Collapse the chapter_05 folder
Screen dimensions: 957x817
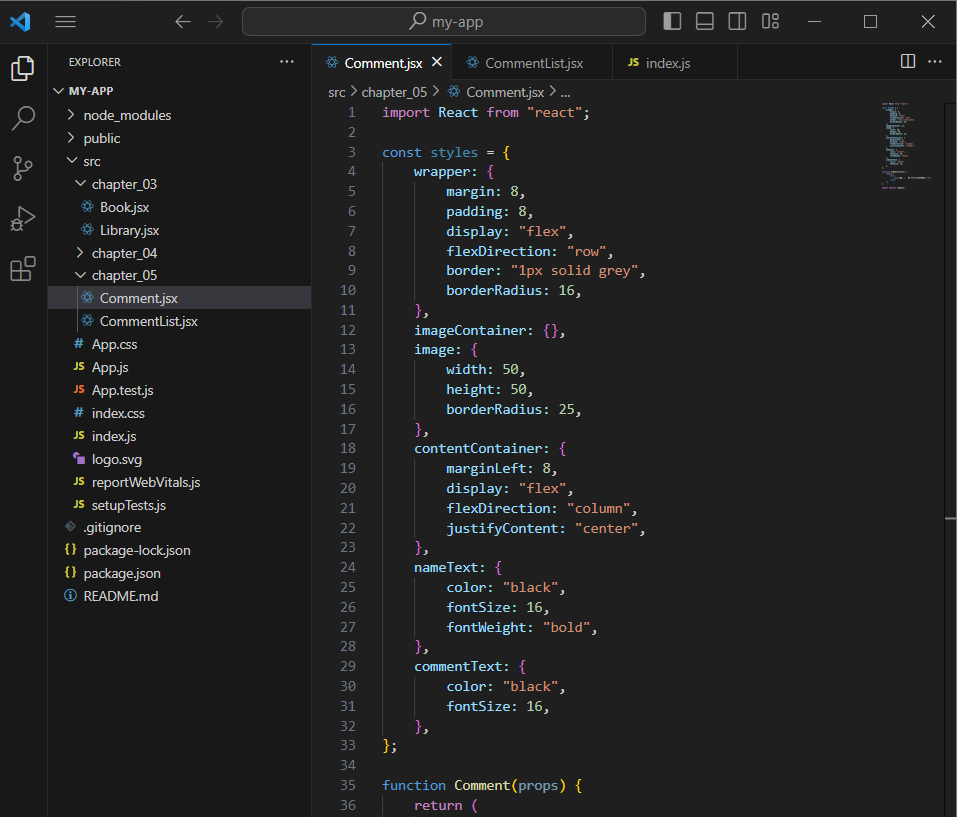pyautogui.click(x=123, y=275)
